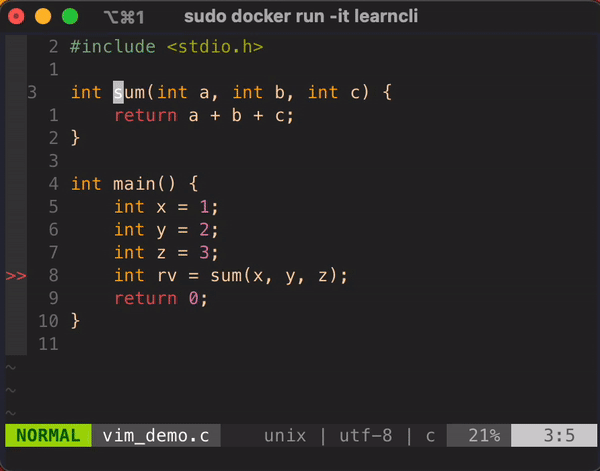
Task: Click the red close window button
Action: click(16, 16)
